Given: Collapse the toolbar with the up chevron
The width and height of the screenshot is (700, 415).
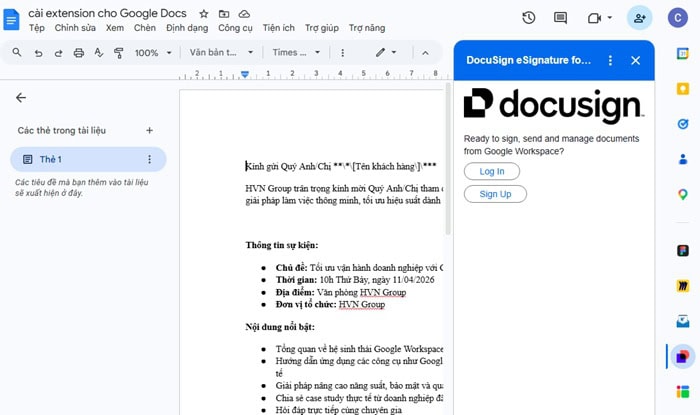Looking at the screenshot, I should pyautogui.click(x=425, y=53).
